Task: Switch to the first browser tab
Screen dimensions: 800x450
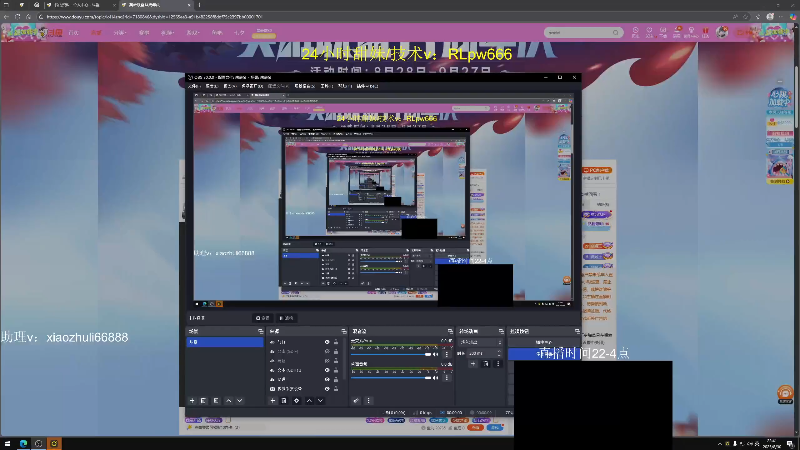Action: pos(80,5)
